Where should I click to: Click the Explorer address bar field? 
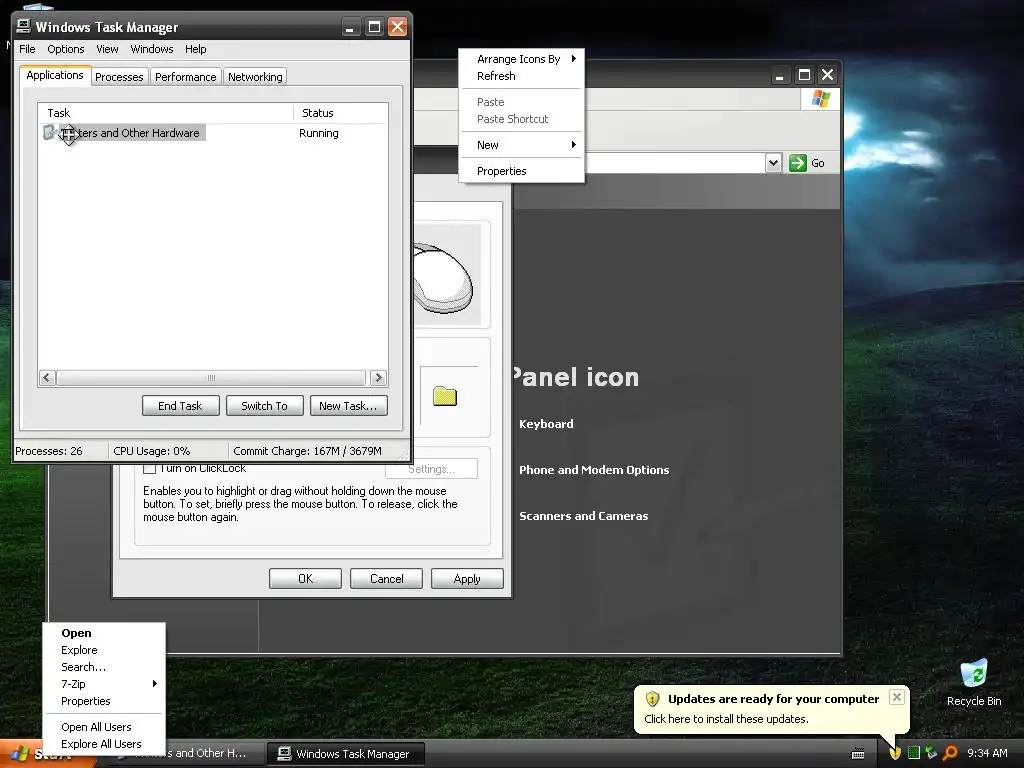click(x=675, y=163)
